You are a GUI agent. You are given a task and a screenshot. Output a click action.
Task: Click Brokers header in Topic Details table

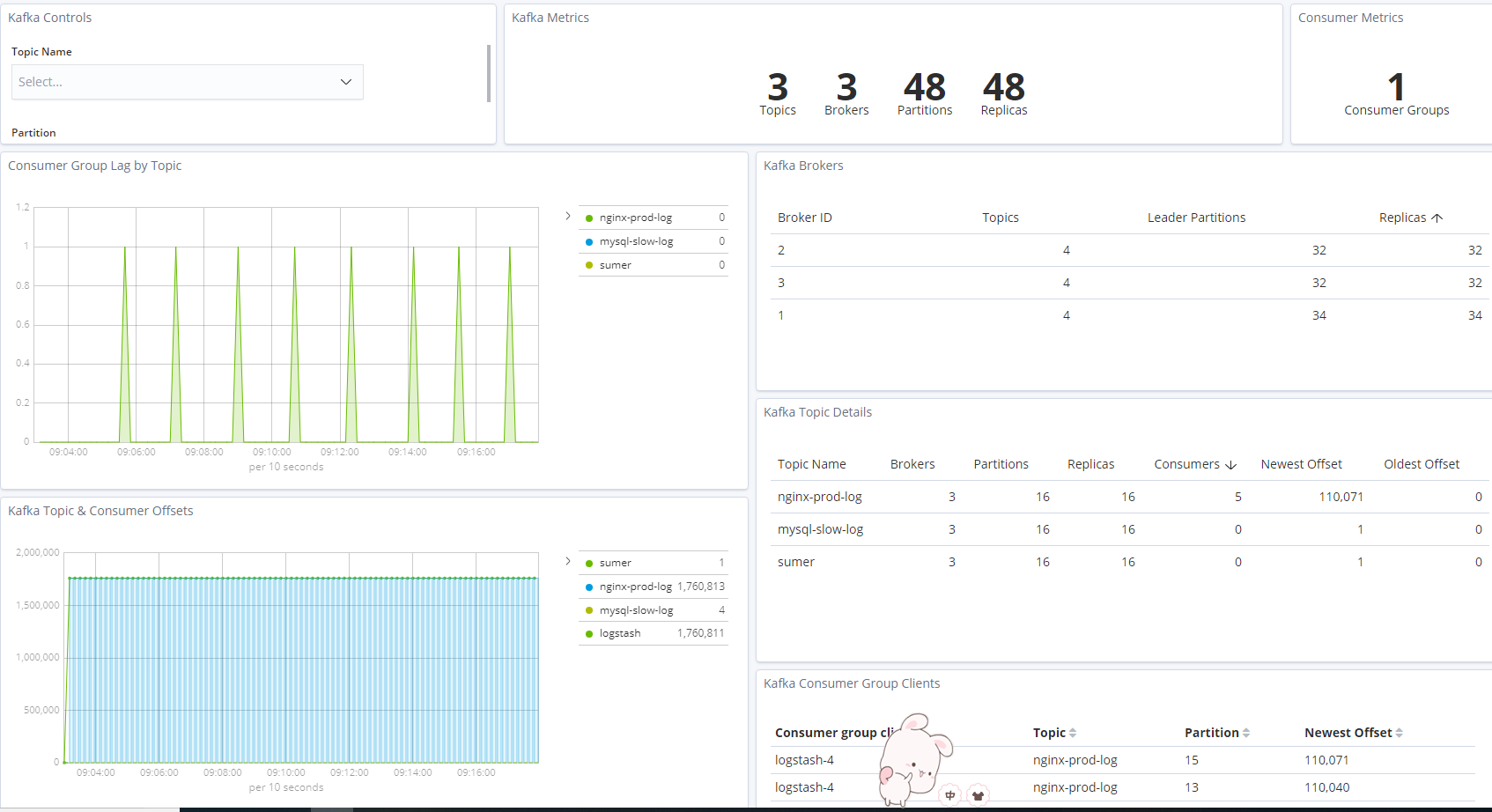click(912, 464)
